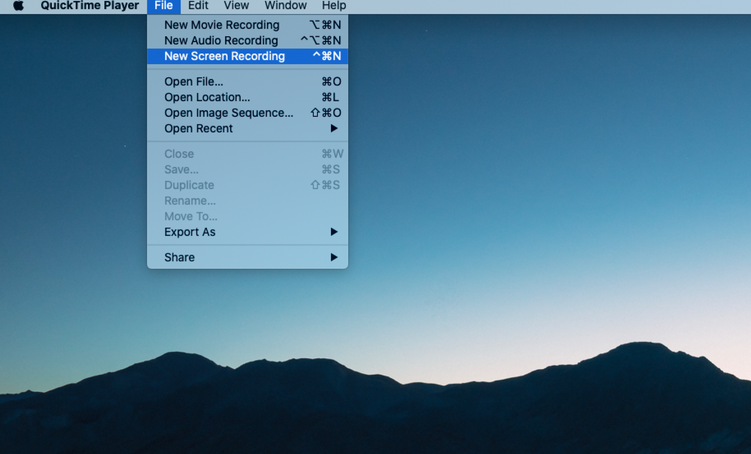Choose Open Location… menu entry
Viewport: 751px width, 454px height.
coord(248,97)
